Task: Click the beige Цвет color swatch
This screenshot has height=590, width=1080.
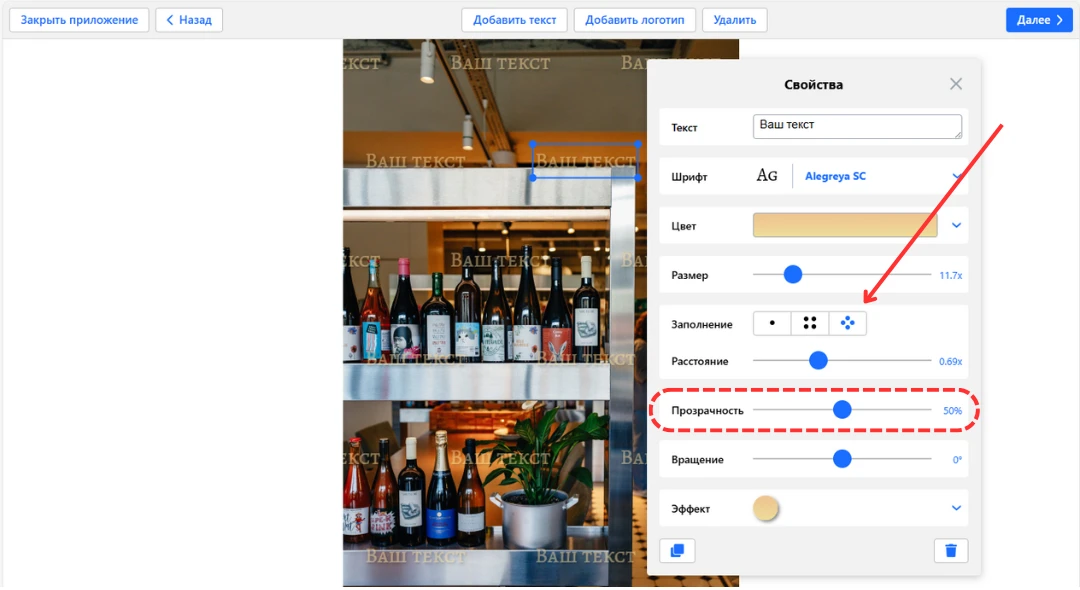Action: 844,225
